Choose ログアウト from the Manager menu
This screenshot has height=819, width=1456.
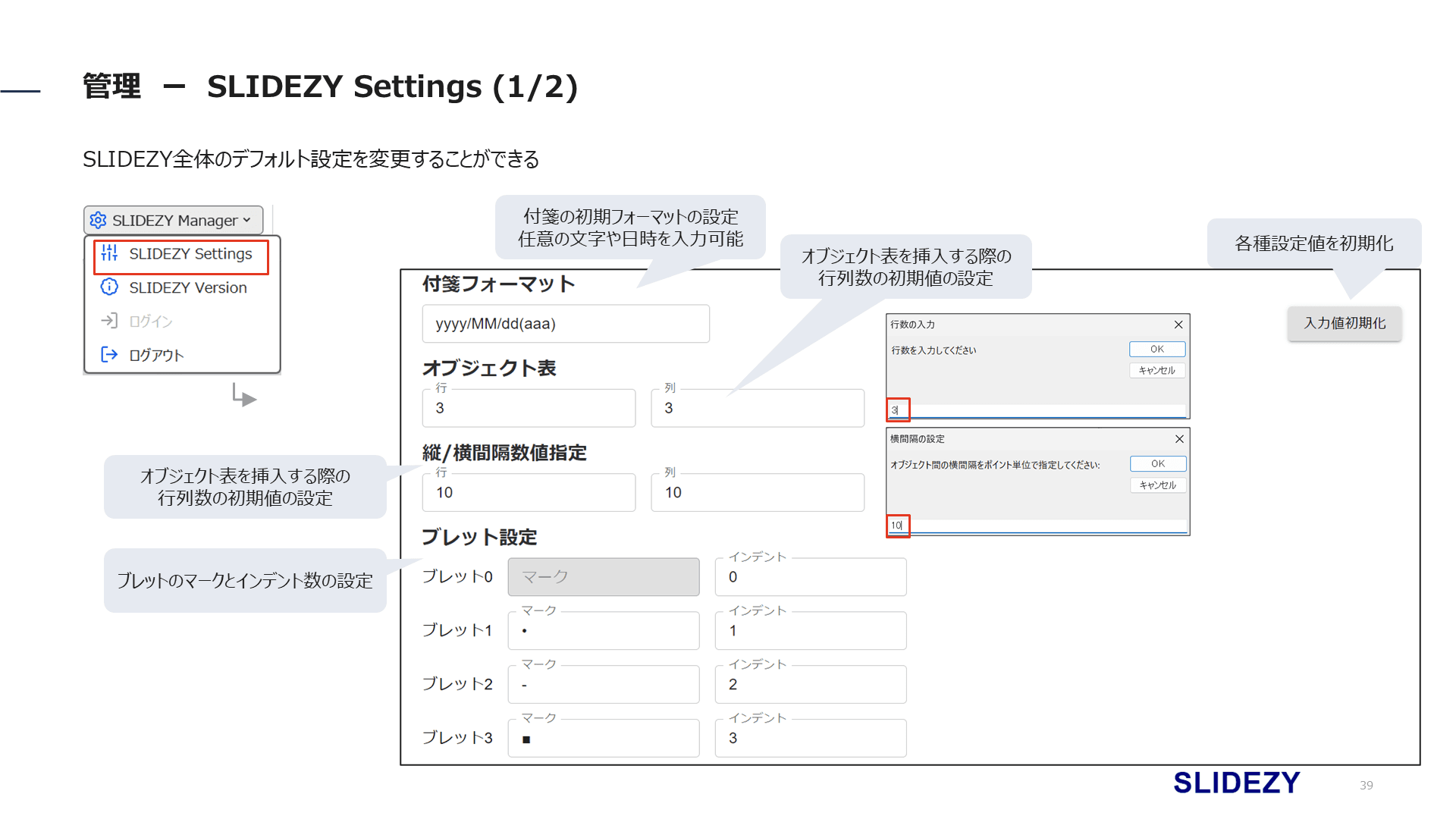pyautogui.click(x=156, y=356)
